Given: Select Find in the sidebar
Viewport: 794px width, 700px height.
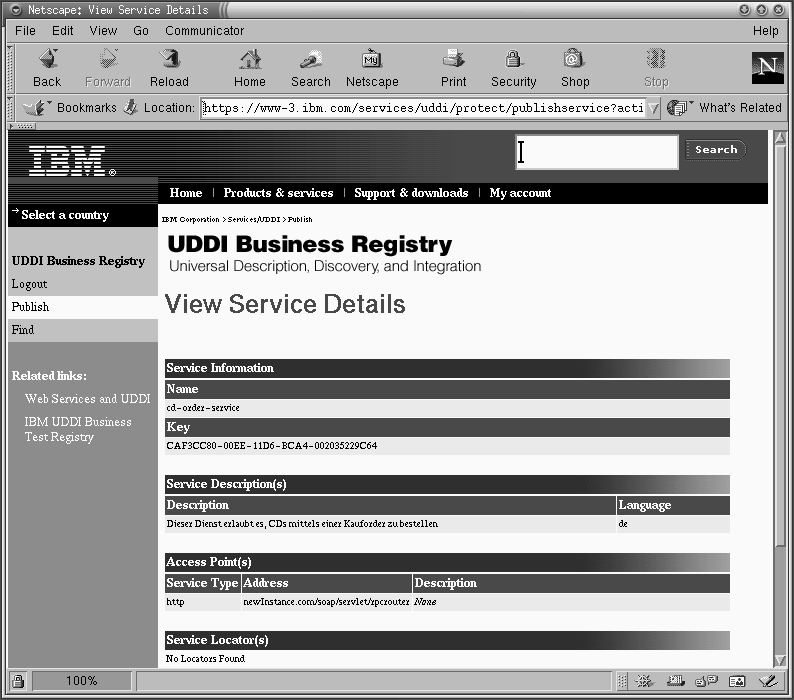Looking at the screenshot, I should pos(23,330).
